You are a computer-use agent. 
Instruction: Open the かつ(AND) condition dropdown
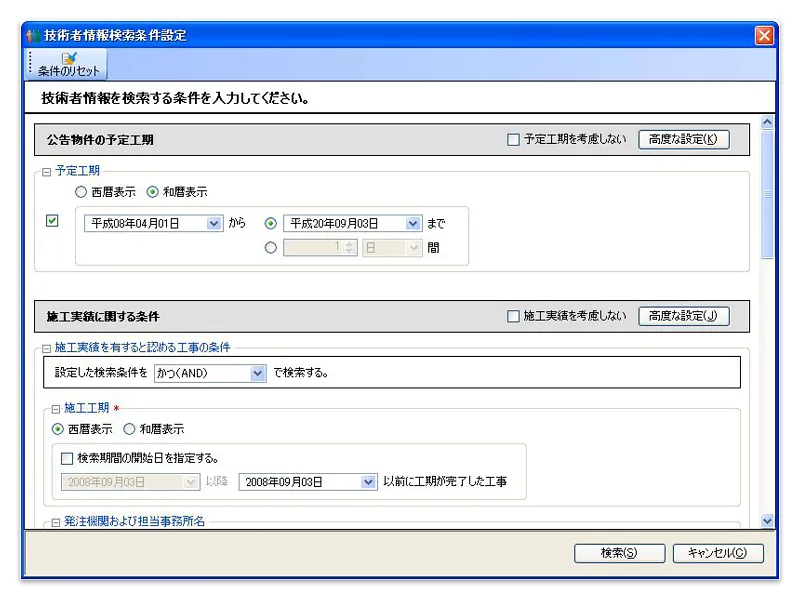tap(258, 373)
